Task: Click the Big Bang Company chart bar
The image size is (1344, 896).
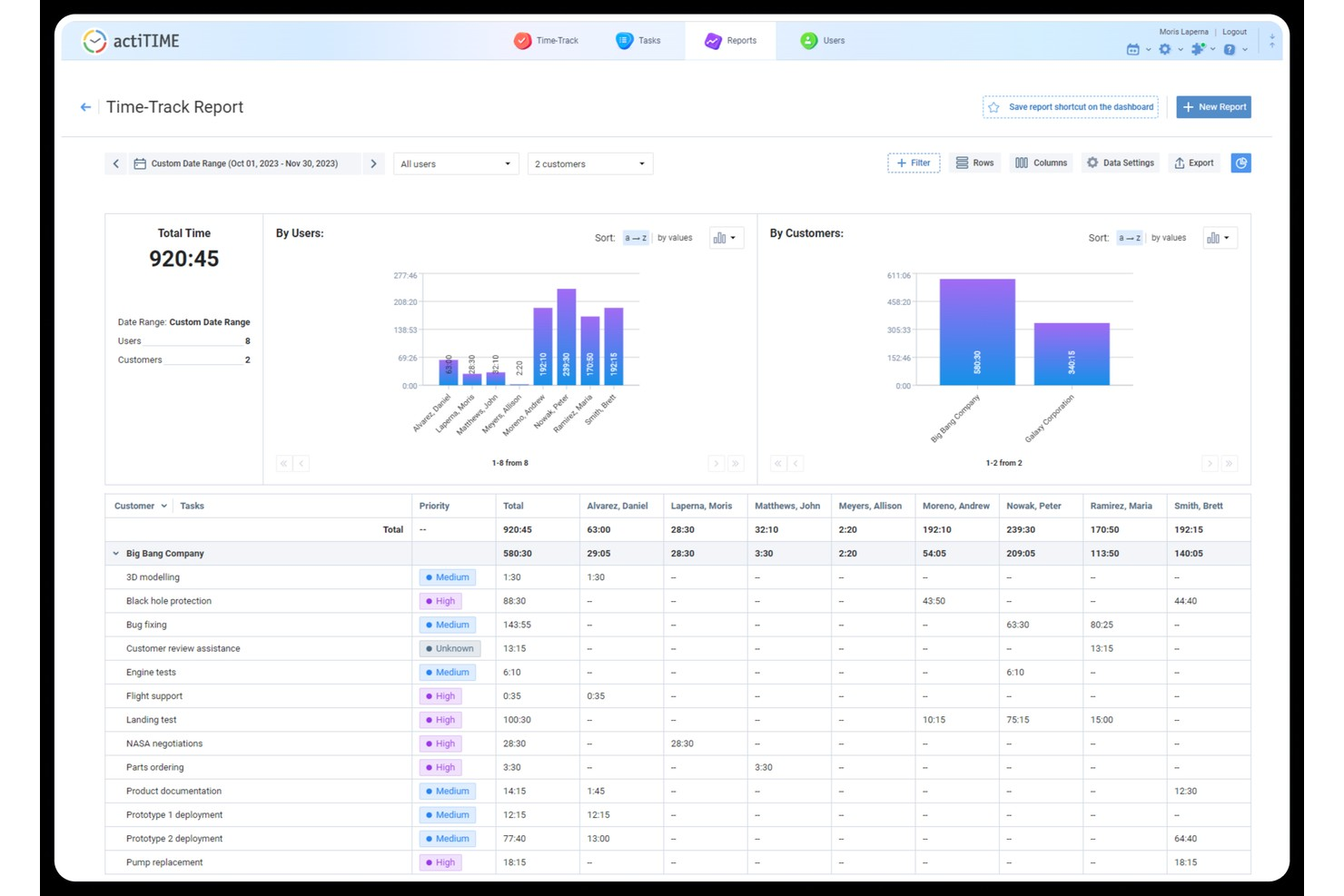Action: tap(977, 332)
